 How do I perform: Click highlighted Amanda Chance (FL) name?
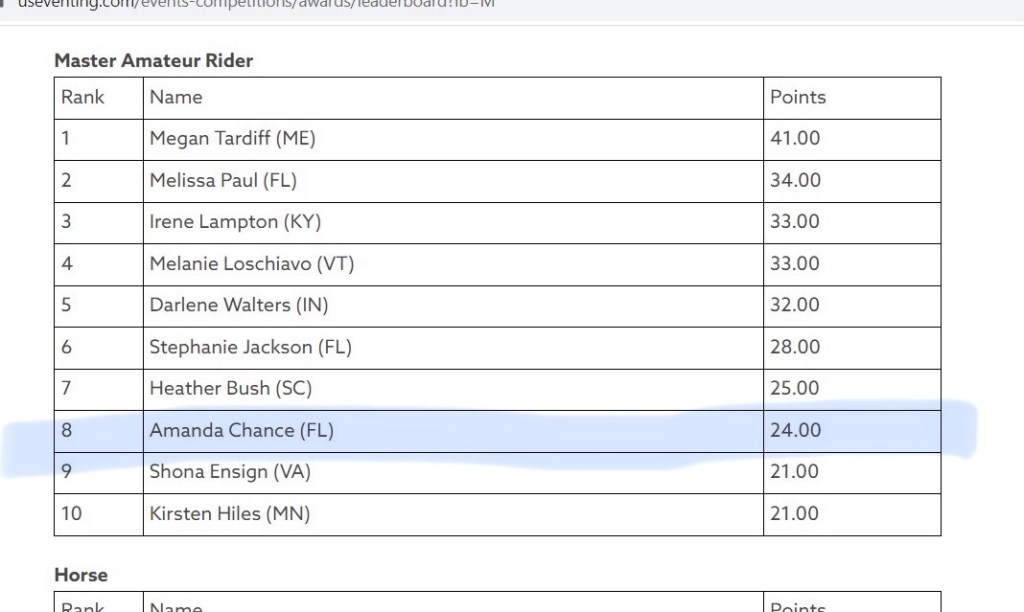tap(241, 430)
